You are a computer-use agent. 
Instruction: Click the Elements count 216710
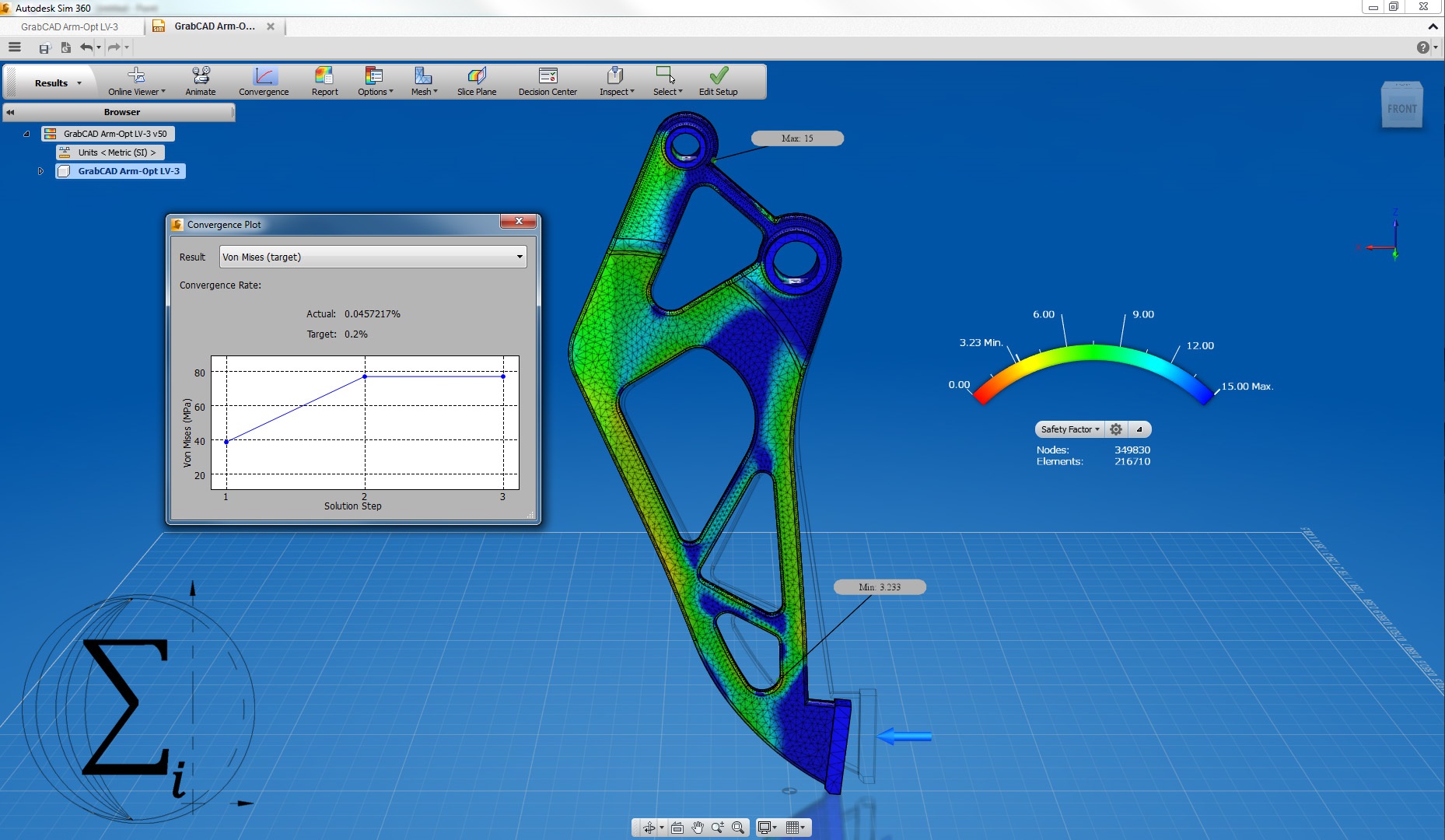[x=1132, y=462]
